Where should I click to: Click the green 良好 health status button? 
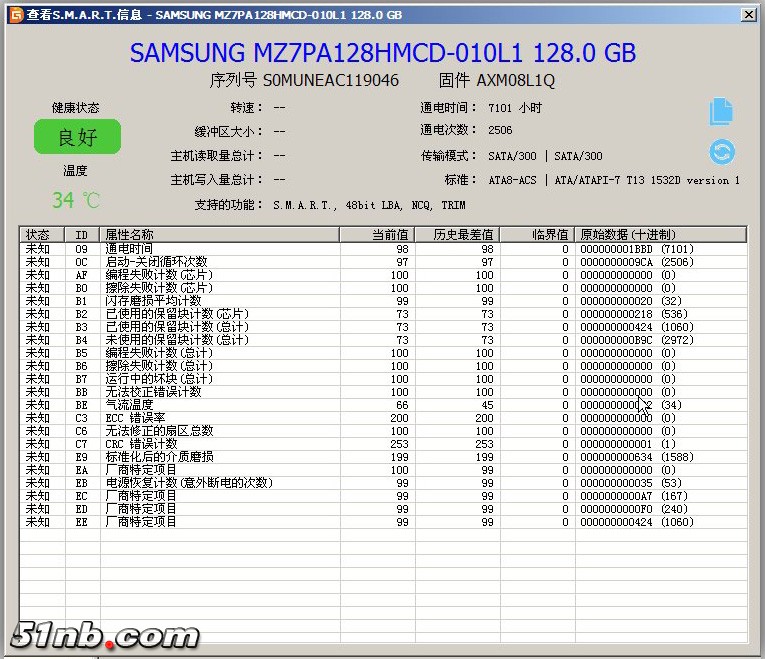(x=77, y=137)
